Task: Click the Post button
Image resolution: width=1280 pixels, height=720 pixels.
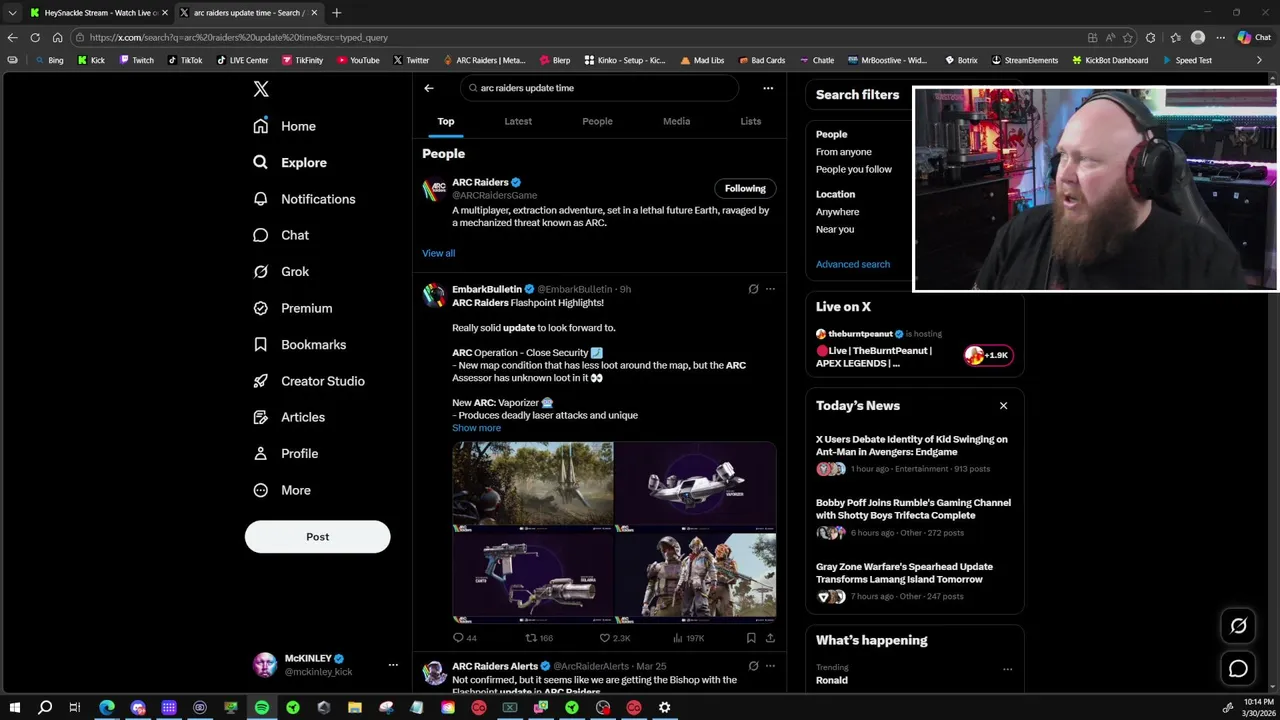Action: [317, 537]
